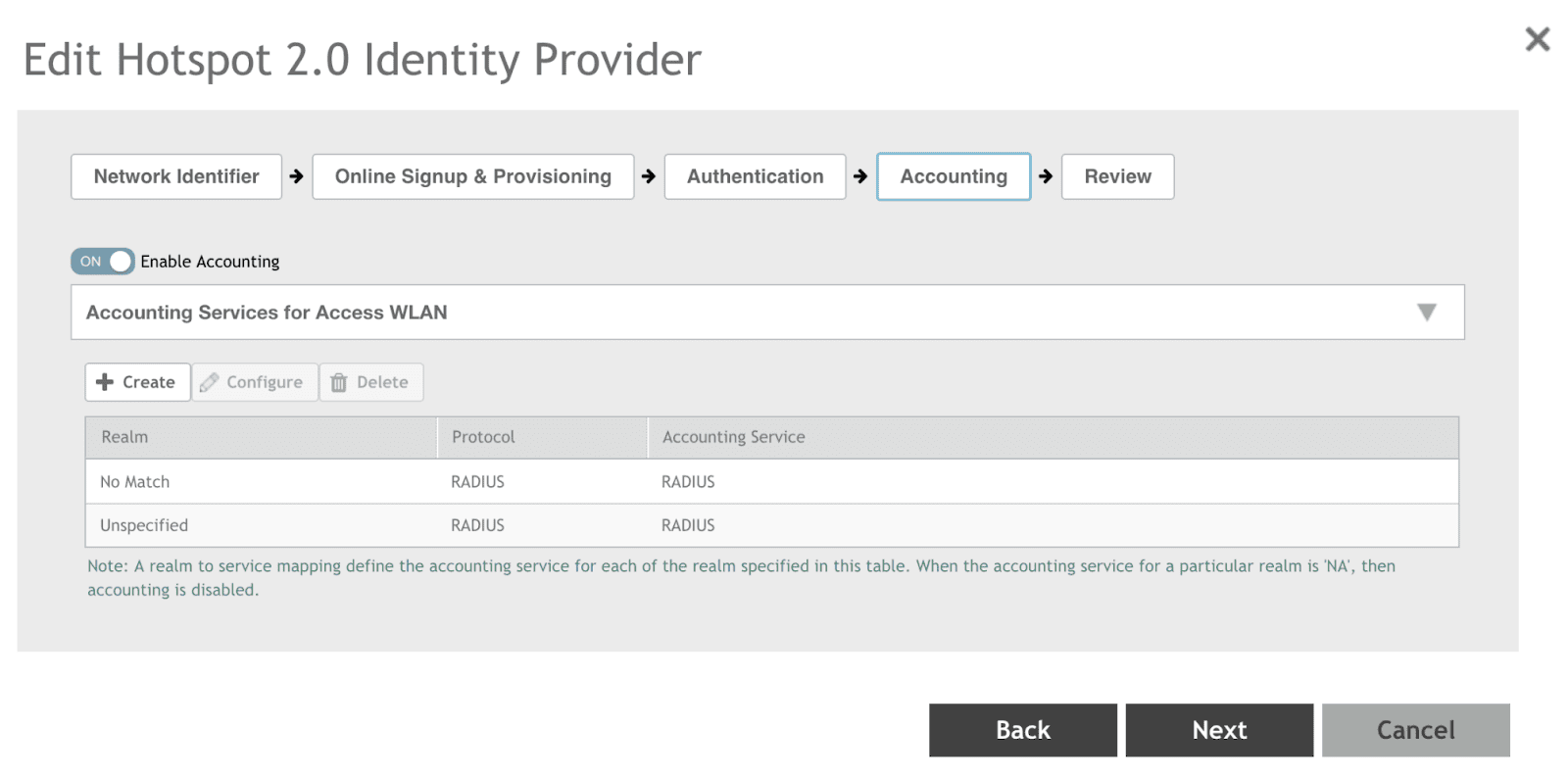Screen dimensions: 1568x777
Task: Select the Unspecified realm row
Action: tap(772, 525)
